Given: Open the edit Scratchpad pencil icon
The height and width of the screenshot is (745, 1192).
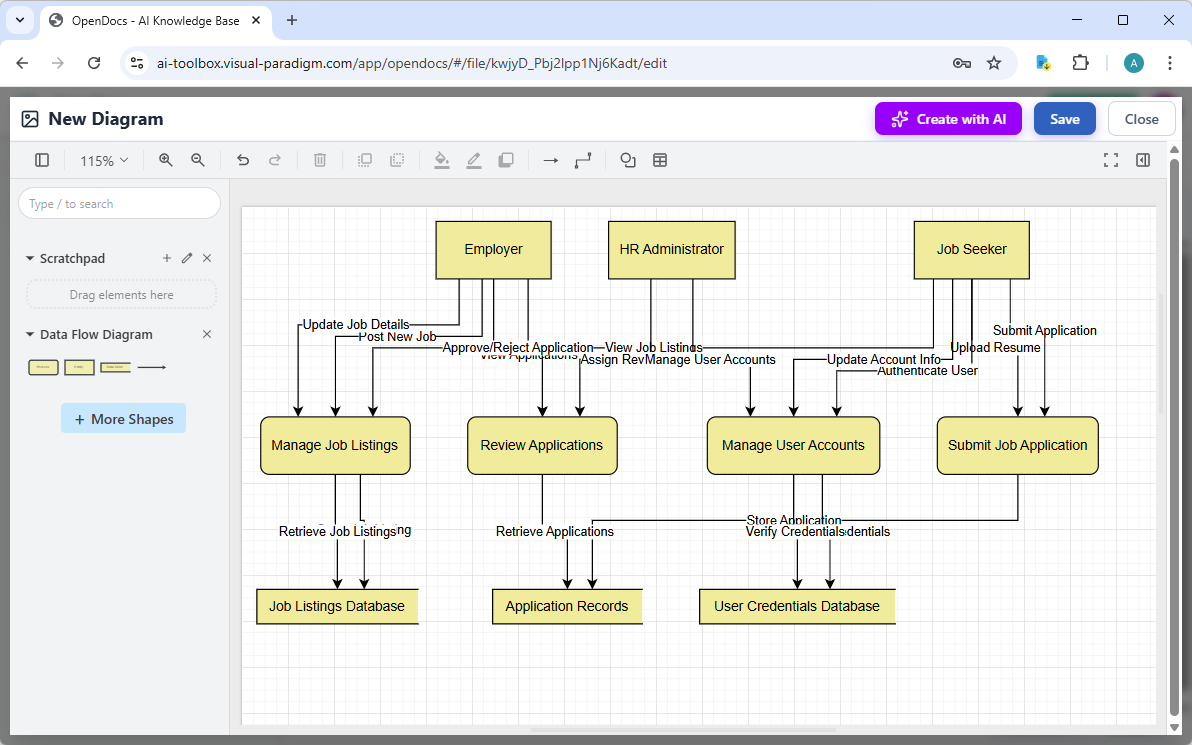Looking at the screenshot, I should (187, 258).
